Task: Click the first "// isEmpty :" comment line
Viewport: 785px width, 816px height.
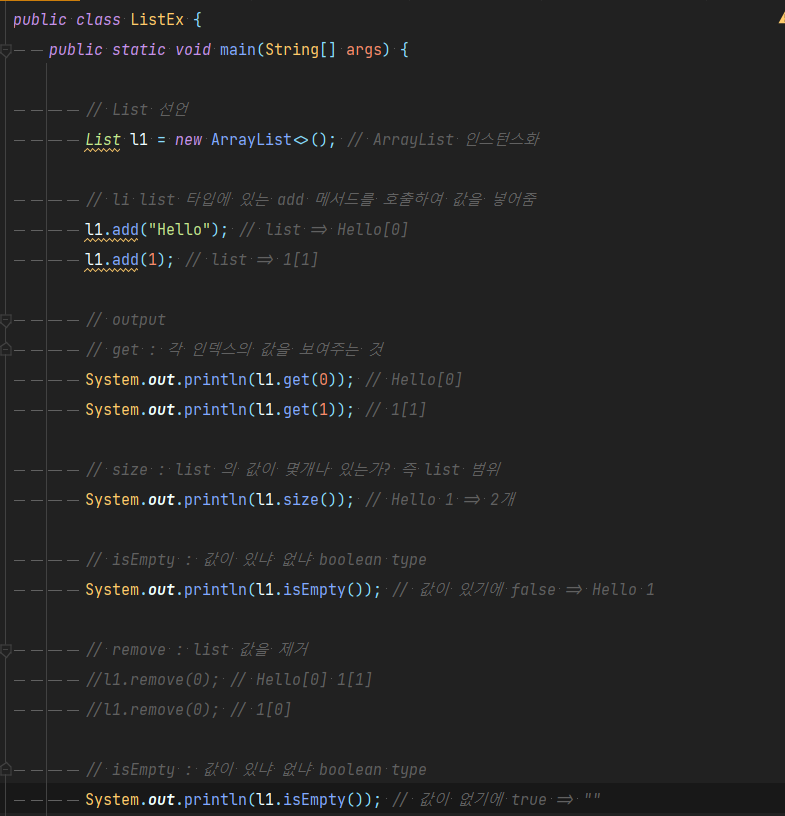Action: point(256,560)
